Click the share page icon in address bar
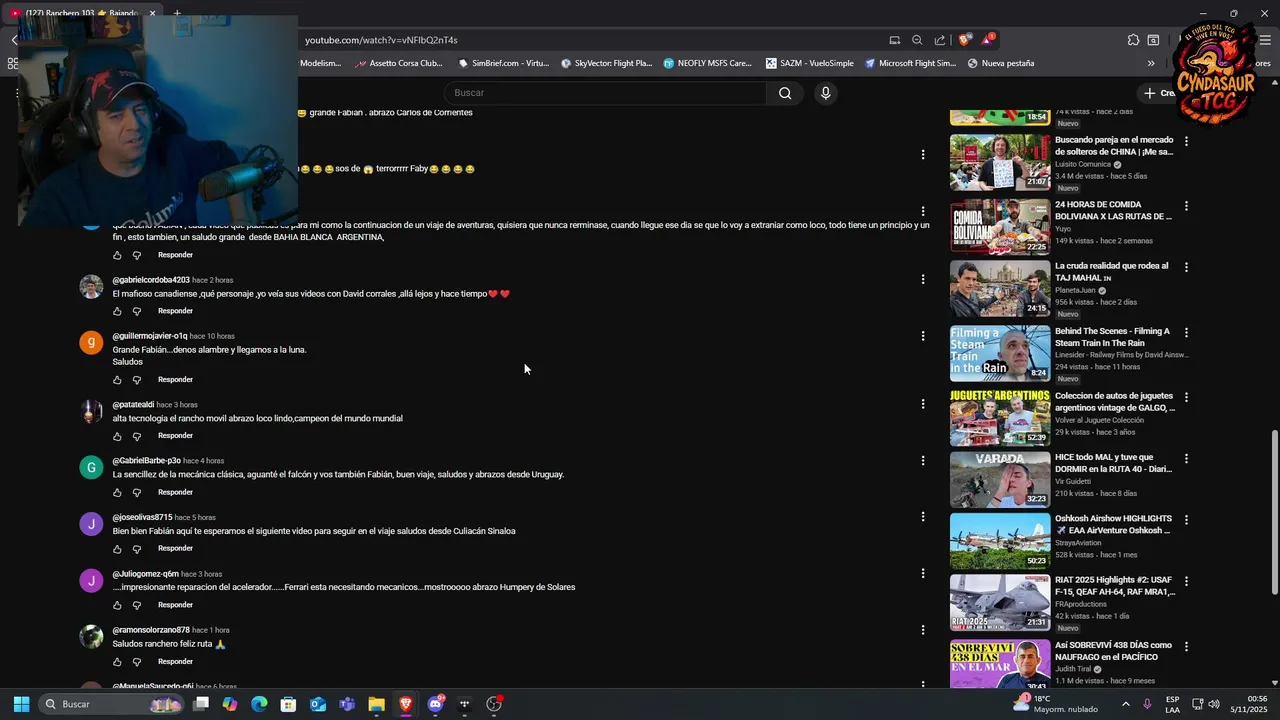 [940, 40]
